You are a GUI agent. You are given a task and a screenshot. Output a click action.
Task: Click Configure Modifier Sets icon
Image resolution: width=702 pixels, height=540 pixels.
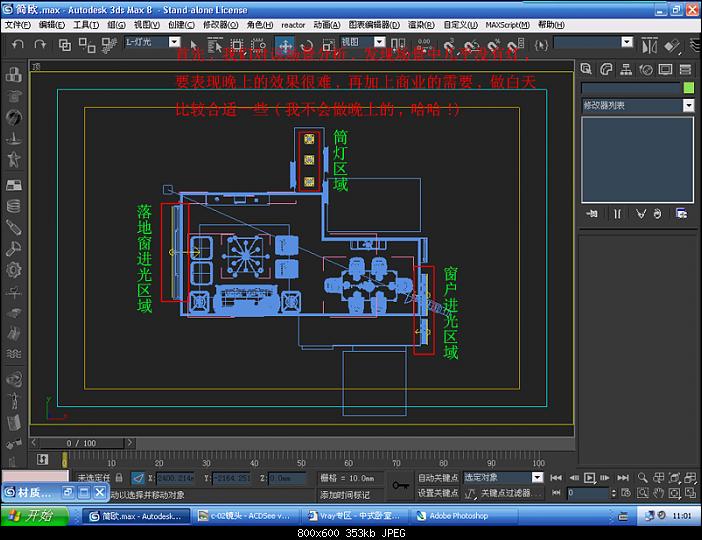click(x=681, y=213)
